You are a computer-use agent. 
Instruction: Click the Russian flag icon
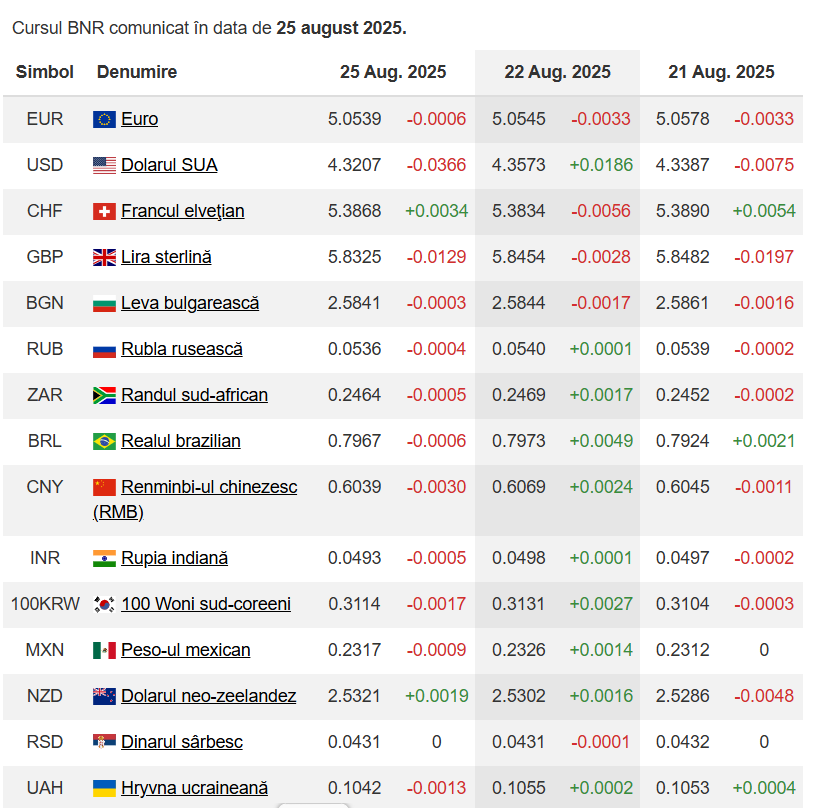tap(104, 349)
